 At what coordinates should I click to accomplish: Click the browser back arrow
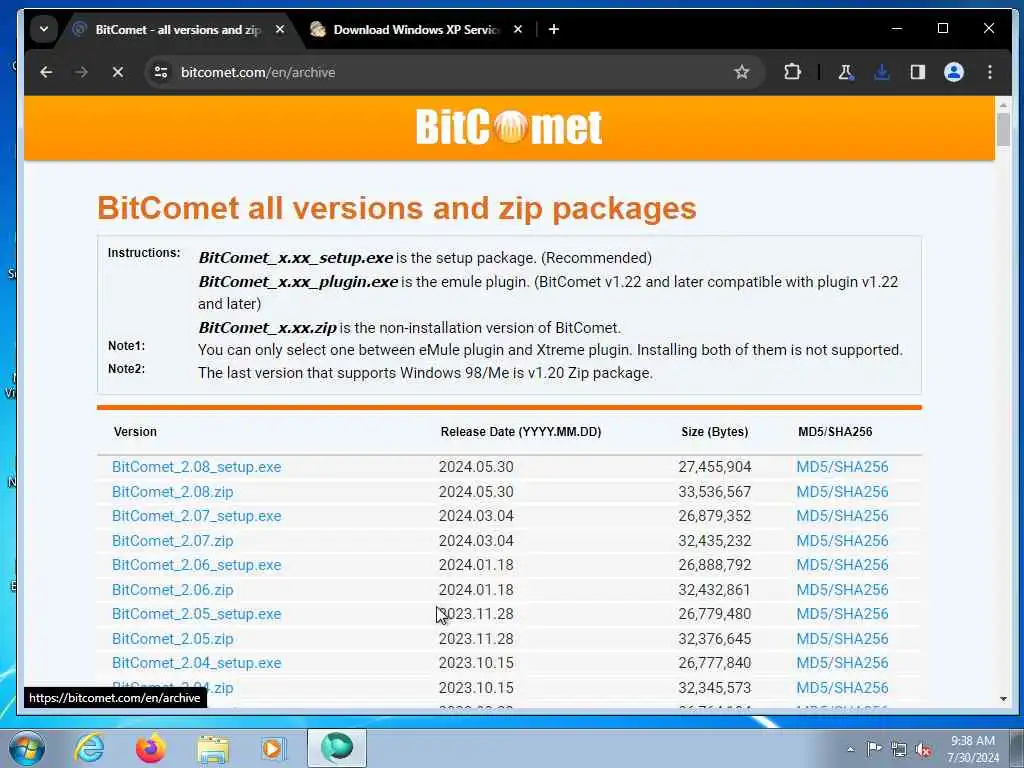point(46,72)
